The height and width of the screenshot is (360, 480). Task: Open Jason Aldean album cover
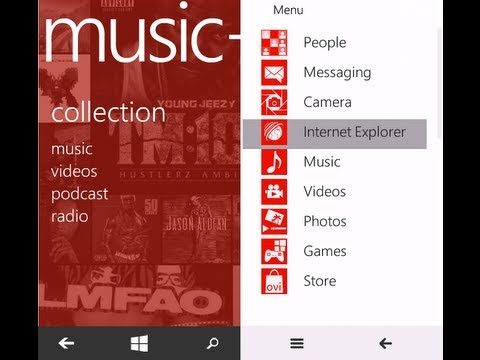point(197,228)
